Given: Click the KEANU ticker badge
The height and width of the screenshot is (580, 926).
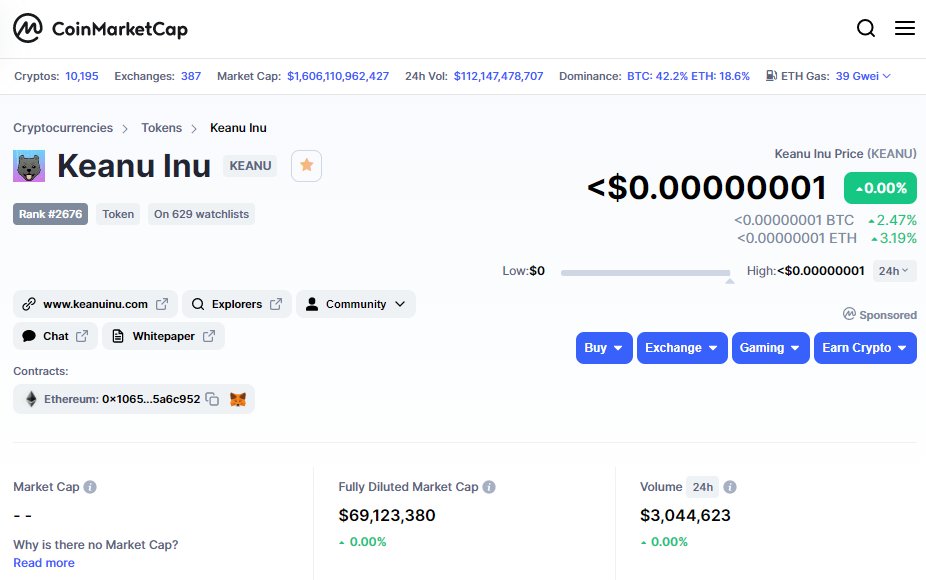Looking at the screenshot, I should coord(250,166).
